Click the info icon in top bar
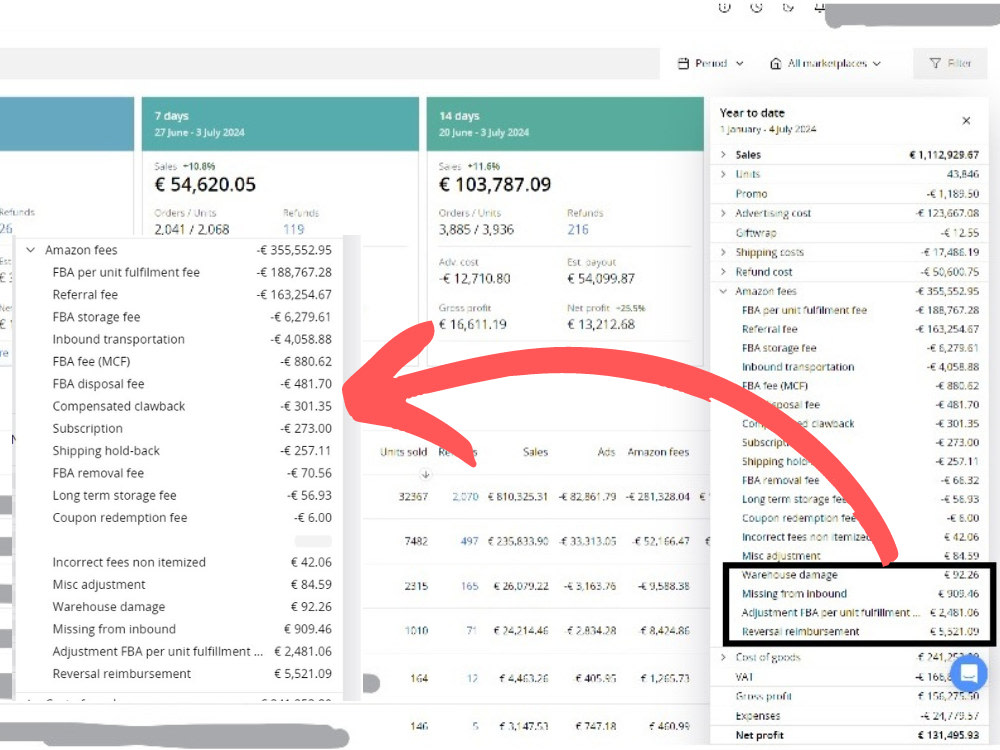The image size is (1000, 750). point(724,7)
